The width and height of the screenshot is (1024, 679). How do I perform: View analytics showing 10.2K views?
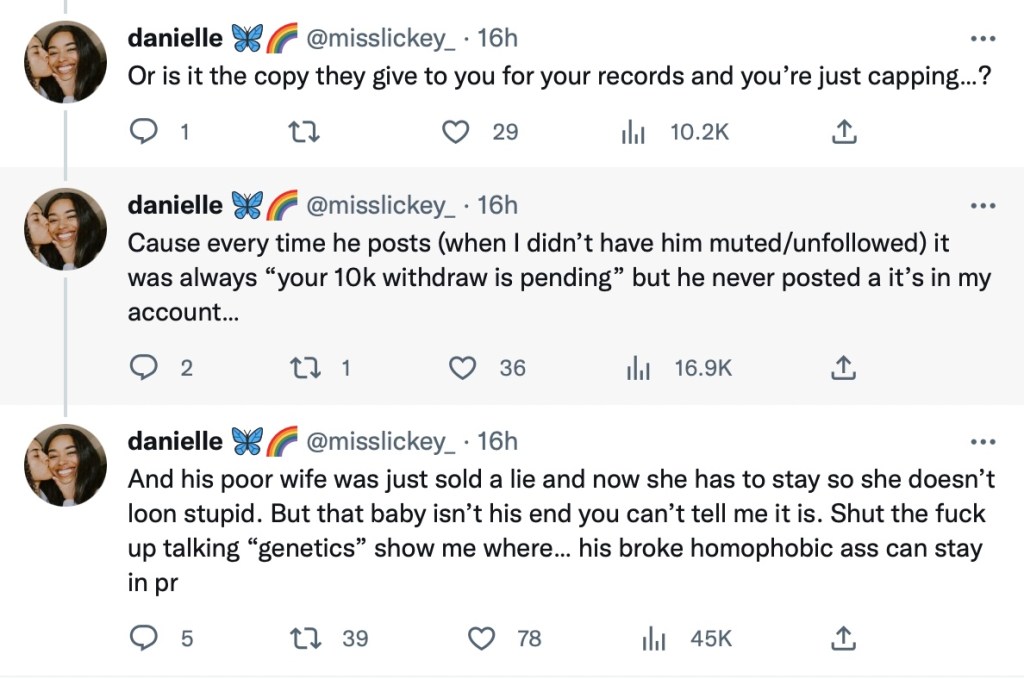coord(635,131)
